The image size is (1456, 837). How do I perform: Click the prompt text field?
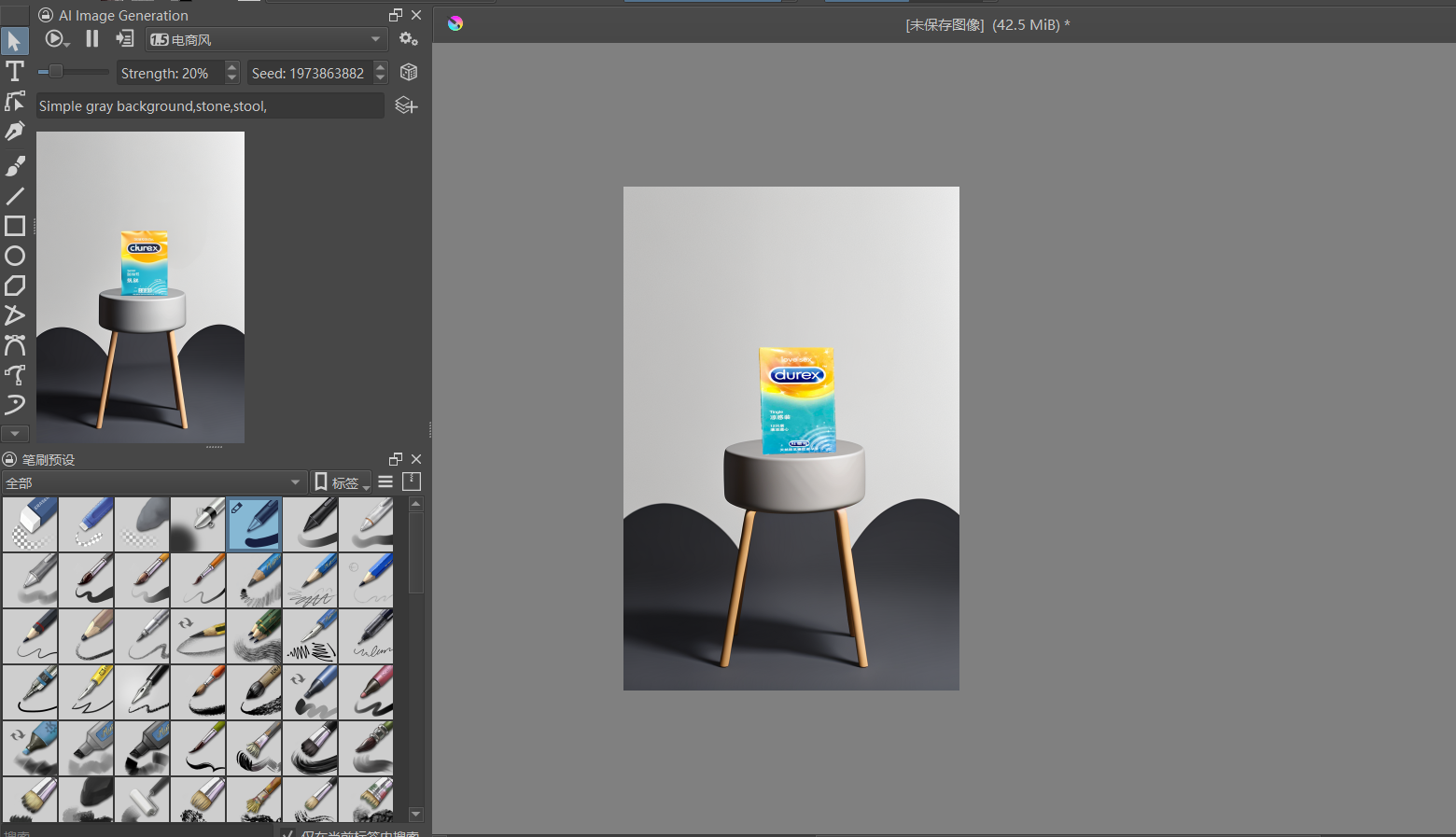click(210, 105)
